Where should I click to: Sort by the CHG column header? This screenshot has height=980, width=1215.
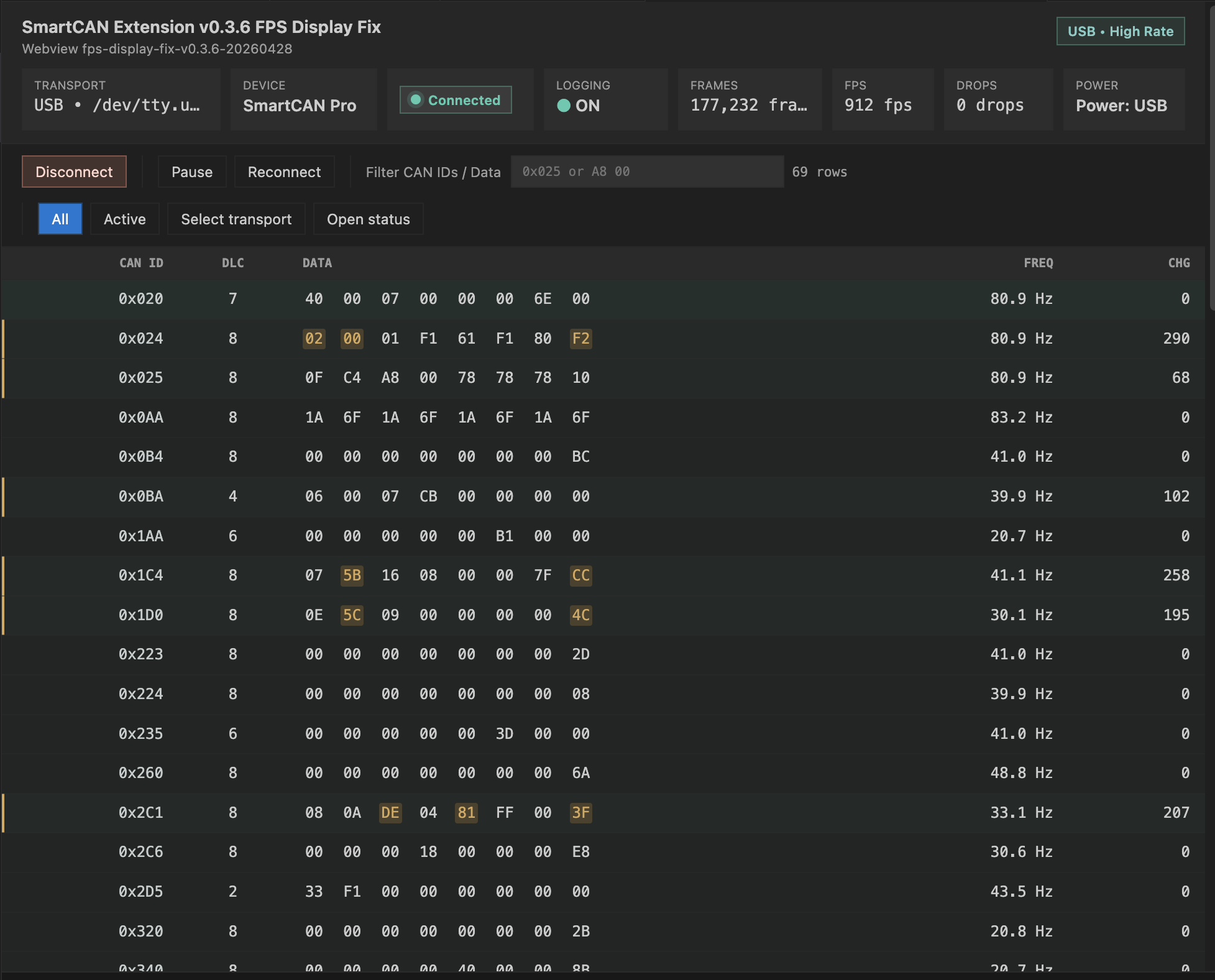(1178, 263)
